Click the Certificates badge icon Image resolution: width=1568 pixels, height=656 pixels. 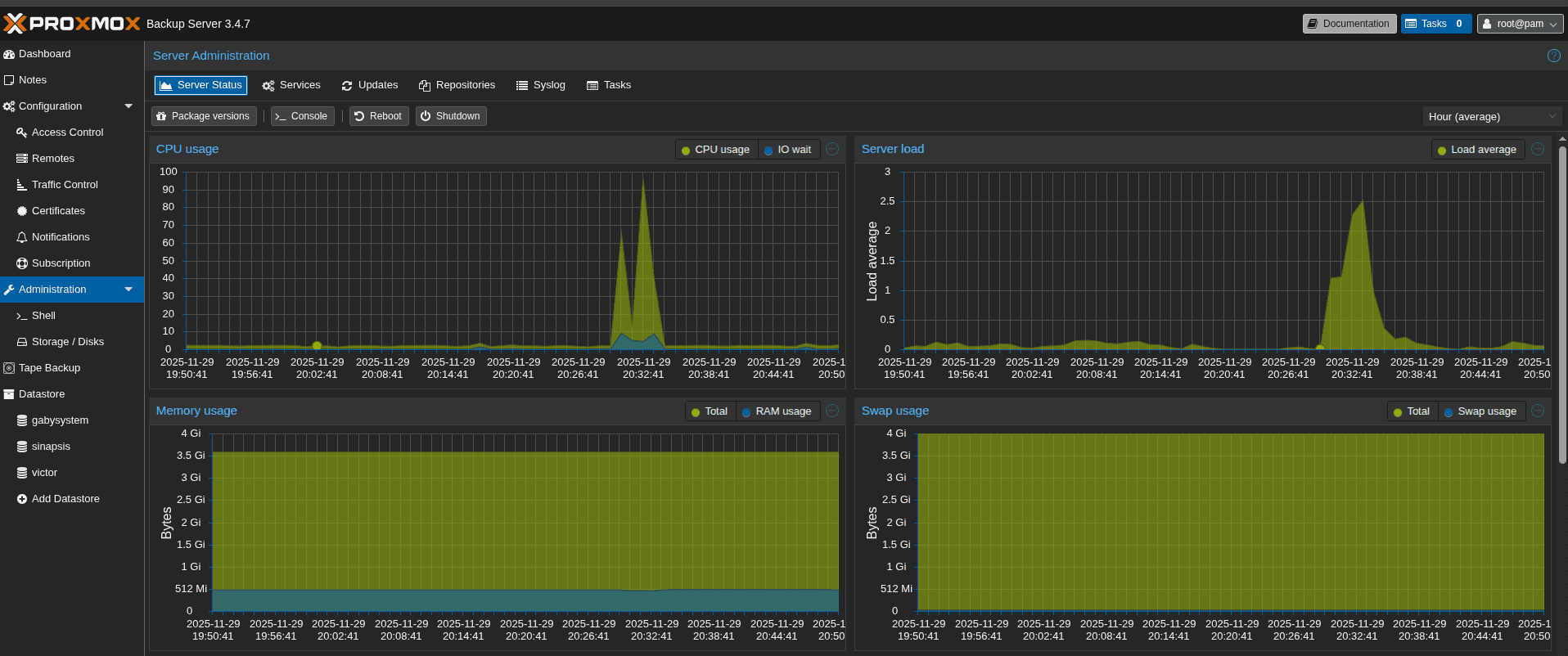coord(22,211)
